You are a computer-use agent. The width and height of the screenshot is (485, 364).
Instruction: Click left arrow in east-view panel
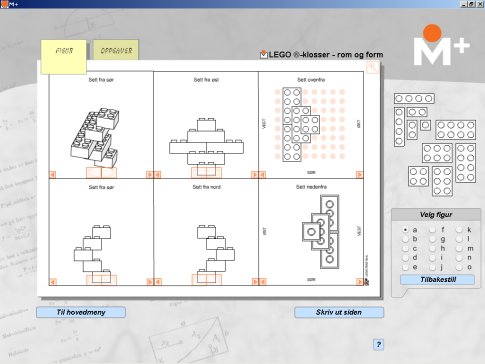click(x=157, y=175)
